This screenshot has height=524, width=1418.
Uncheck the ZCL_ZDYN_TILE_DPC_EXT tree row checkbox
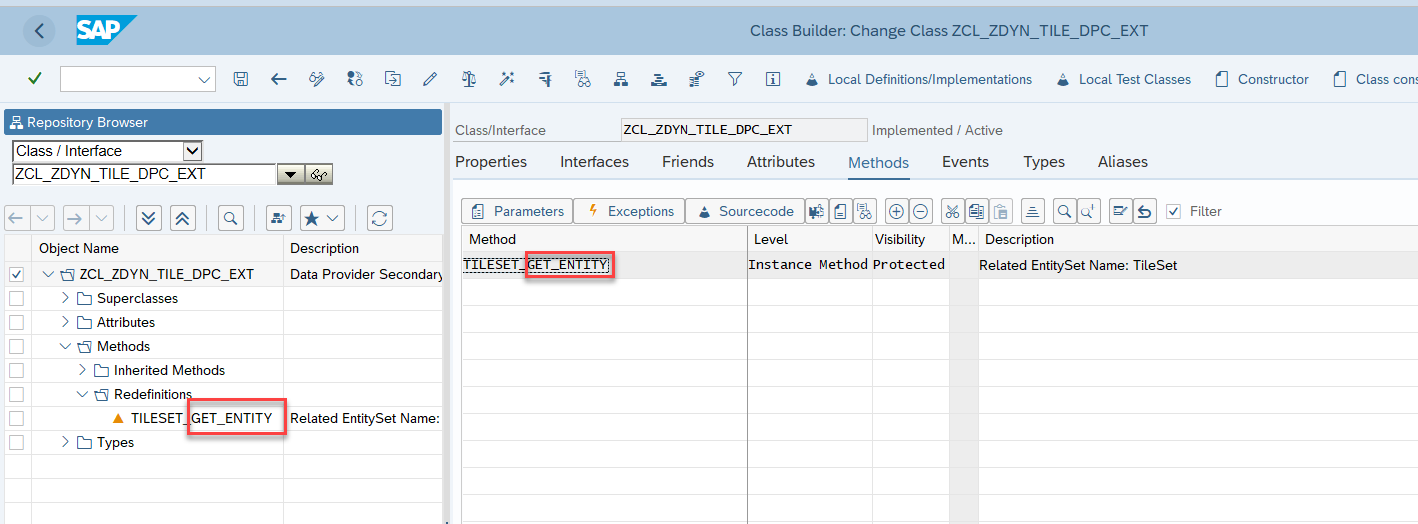16,274
